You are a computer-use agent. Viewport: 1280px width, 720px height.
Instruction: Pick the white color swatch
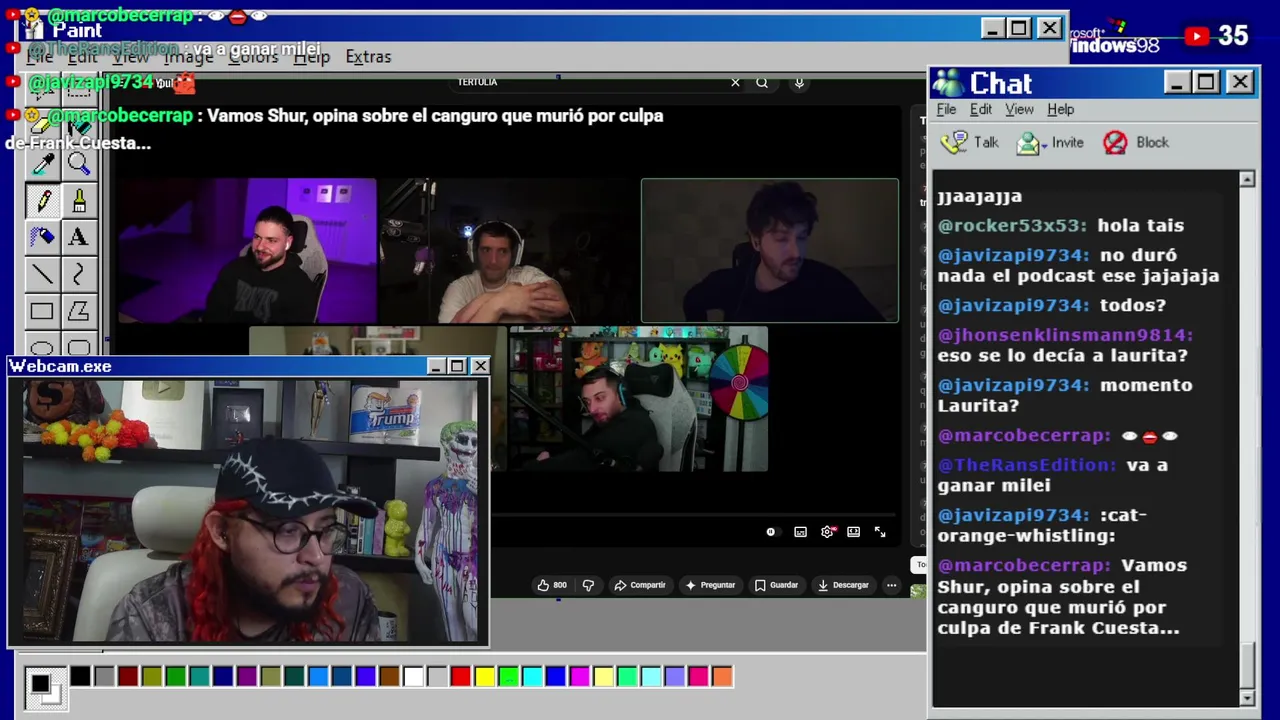tap(413, 677)
